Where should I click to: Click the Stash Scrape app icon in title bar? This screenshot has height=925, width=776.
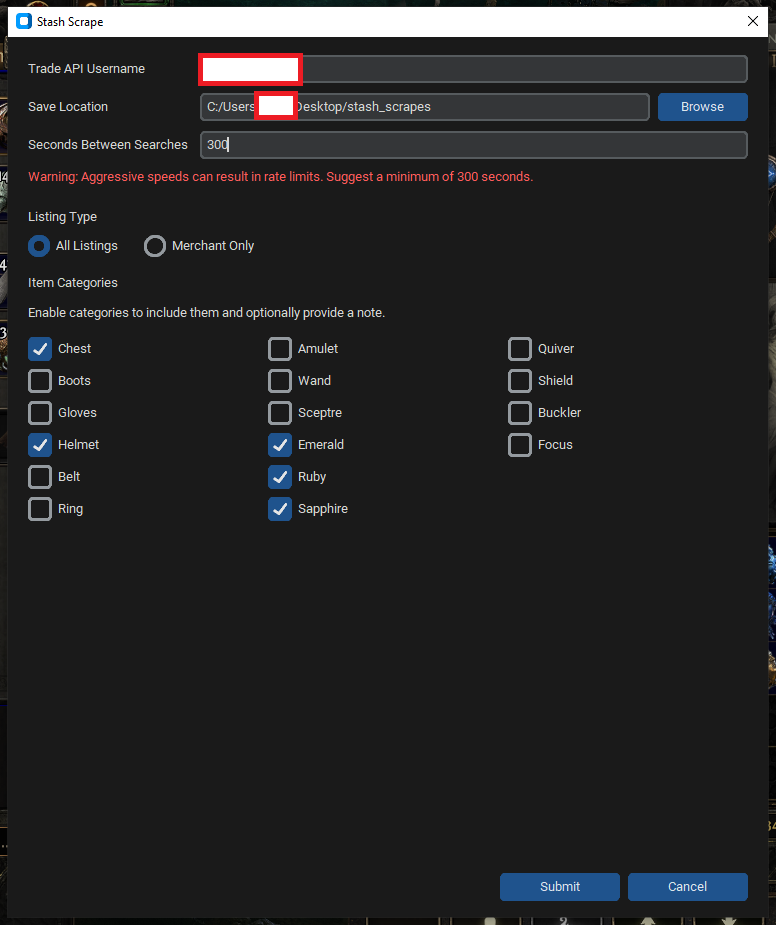point(24,21)
